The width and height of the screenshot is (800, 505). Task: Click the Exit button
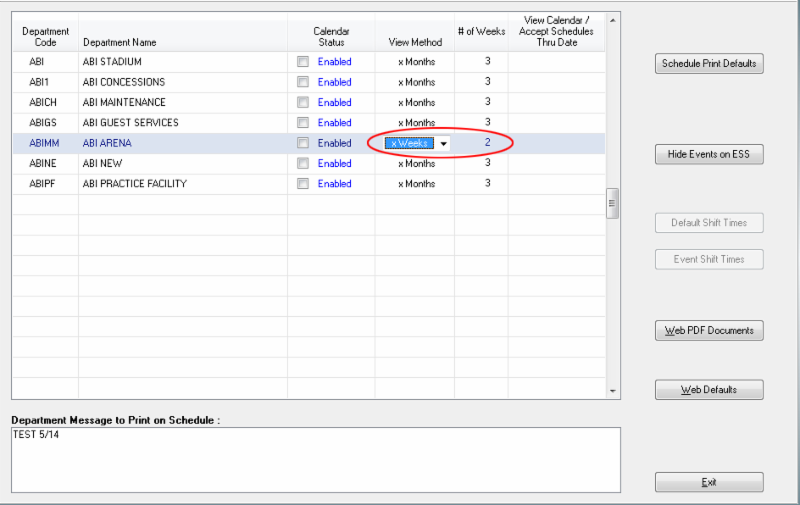coord(709,482)
